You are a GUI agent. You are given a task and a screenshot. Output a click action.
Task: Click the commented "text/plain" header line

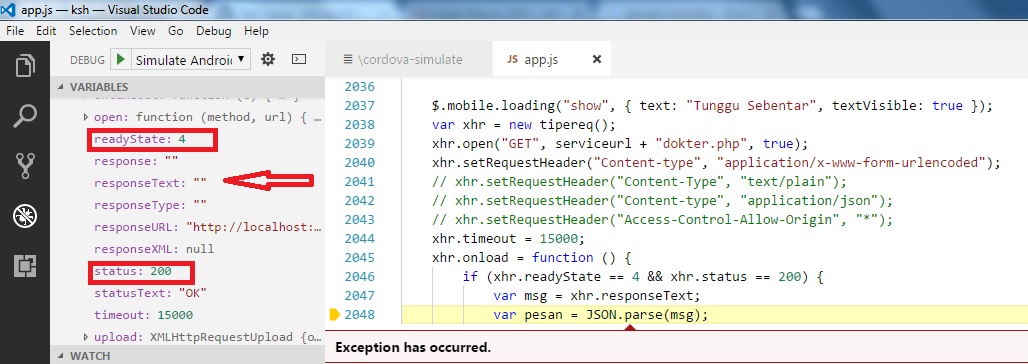coord(640,182)
